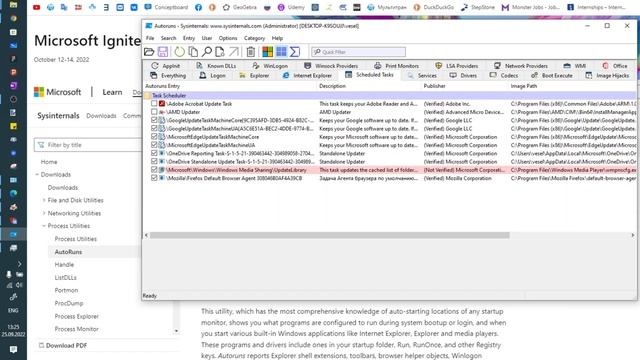Open Process Explorer in sidebar list
The width and height of the screenshot is (640, 360).
point(77,316)
